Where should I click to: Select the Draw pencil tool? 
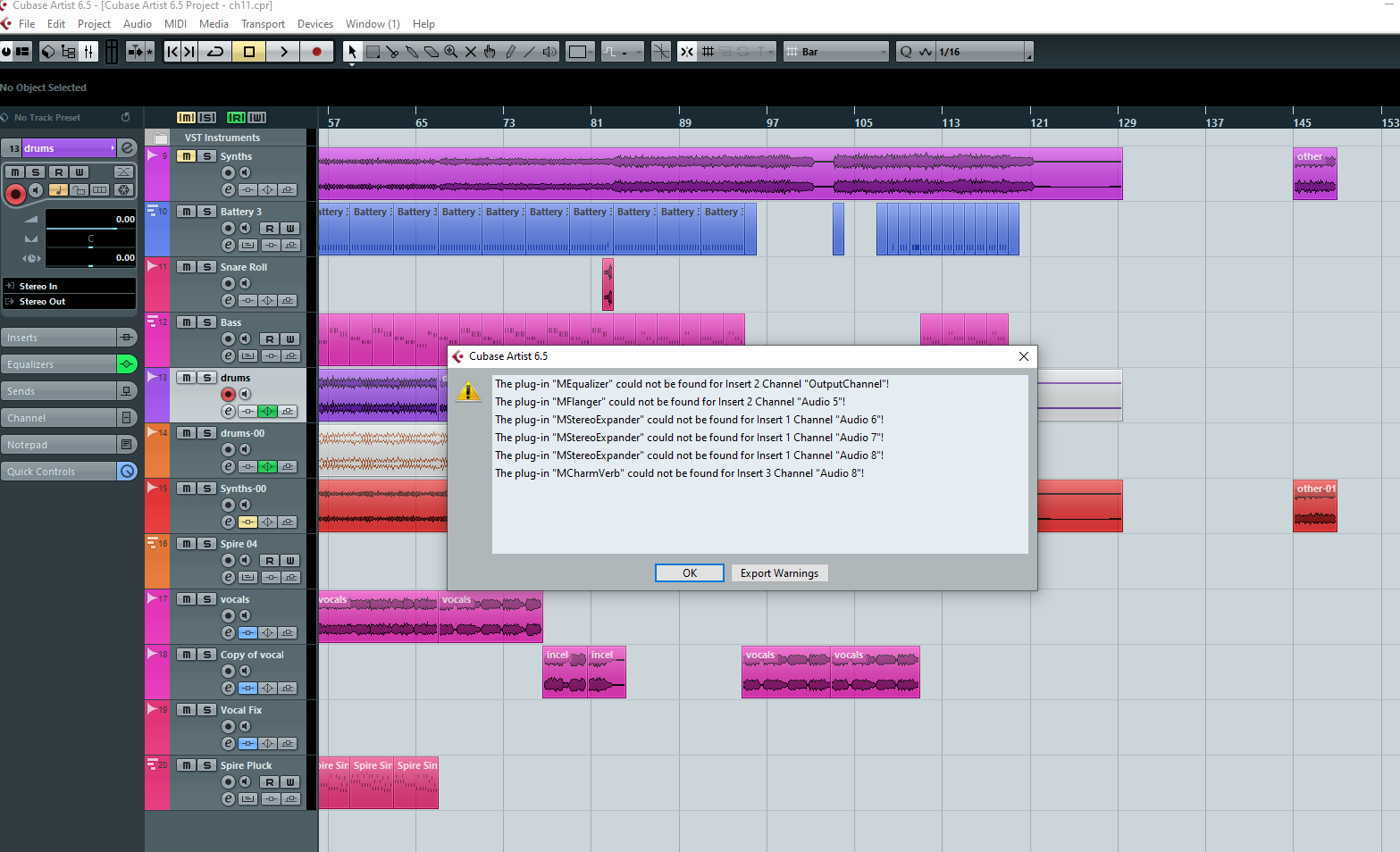coord(510,52)
